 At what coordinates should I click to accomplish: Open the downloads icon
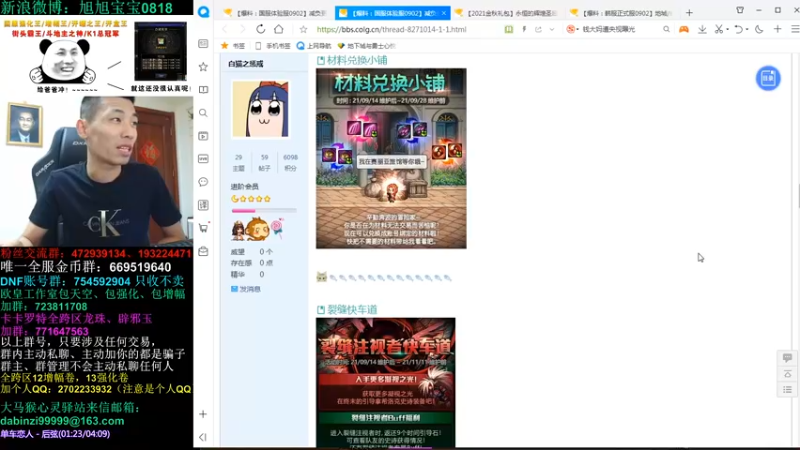coord(702,30)
